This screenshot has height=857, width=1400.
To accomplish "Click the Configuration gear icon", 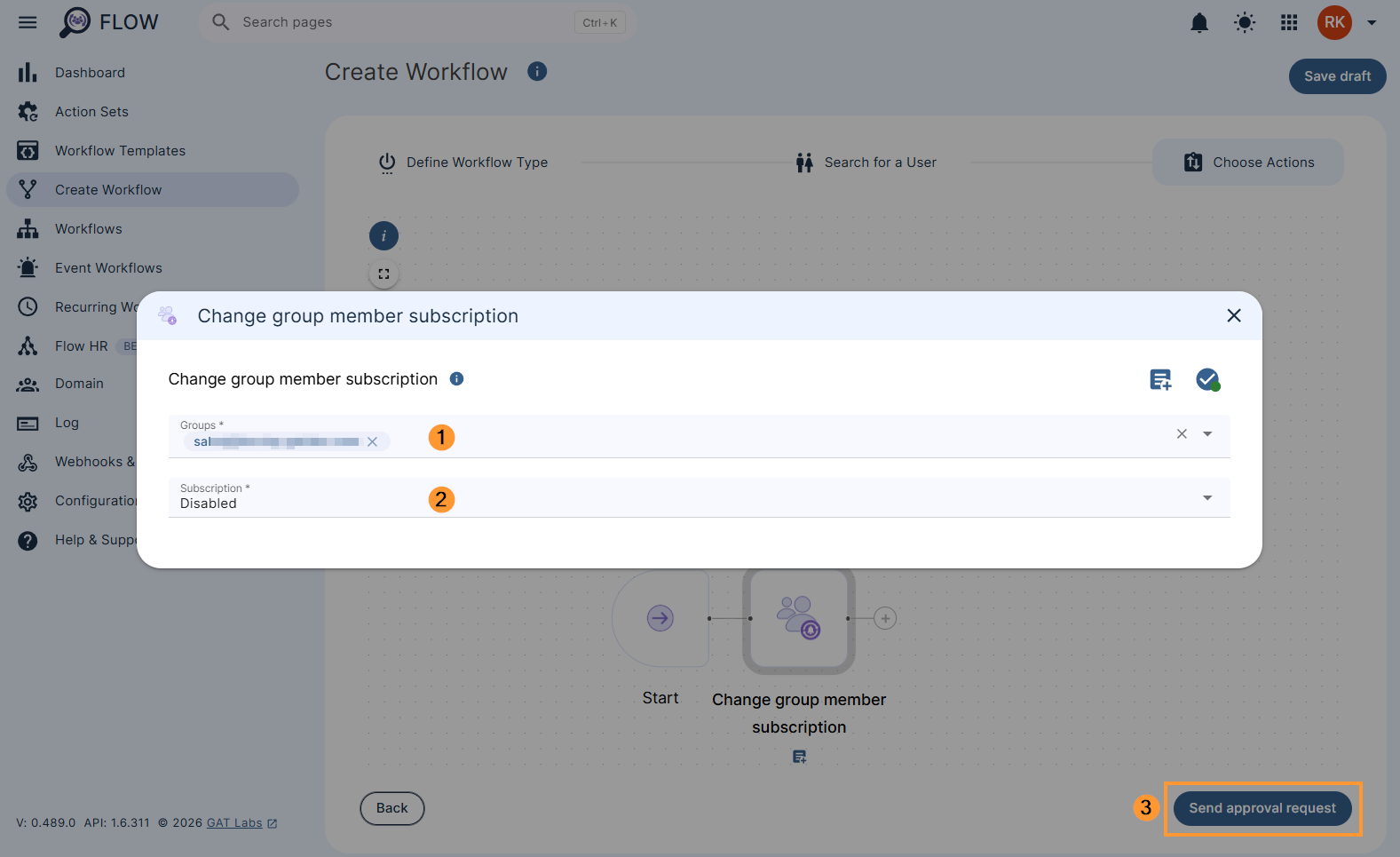I will (x=28, y=502).
